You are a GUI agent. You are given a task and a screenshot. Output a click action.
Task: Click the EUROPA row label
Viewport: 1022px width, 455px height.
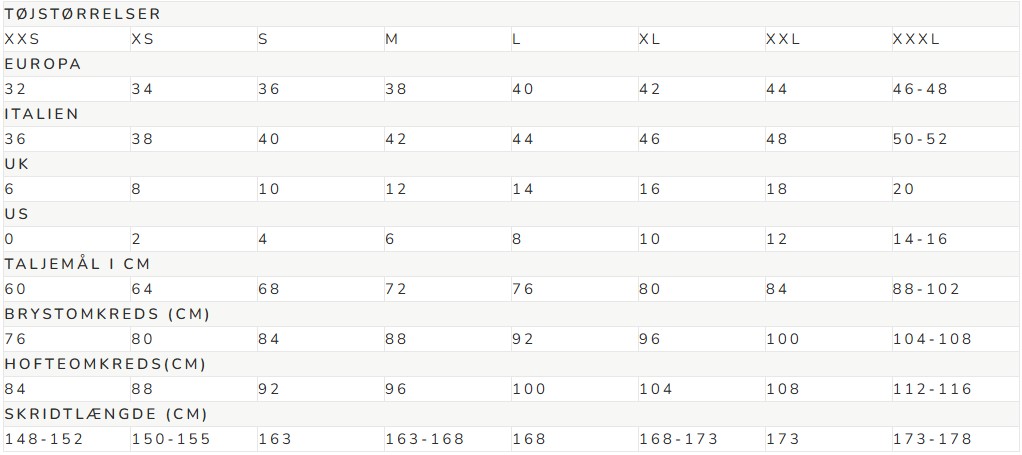point(43,64)
